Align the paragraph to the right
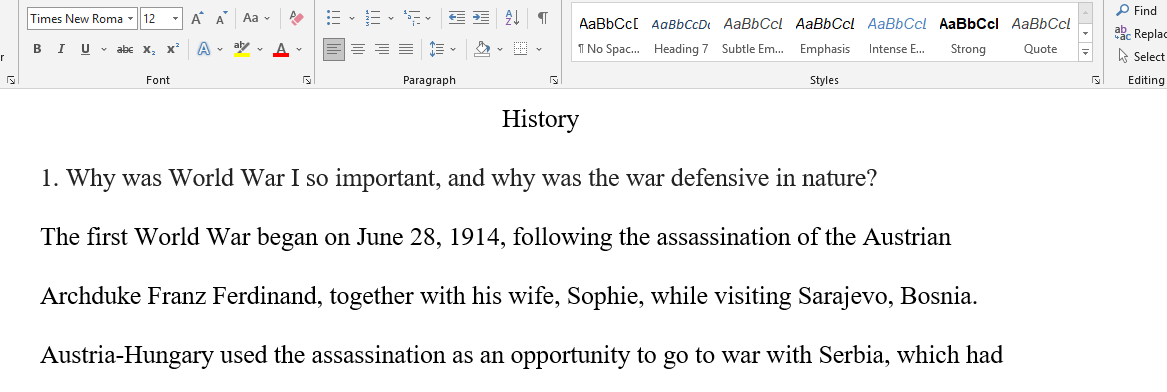This screenshot has width=1167, height=392. coord(382,49)
